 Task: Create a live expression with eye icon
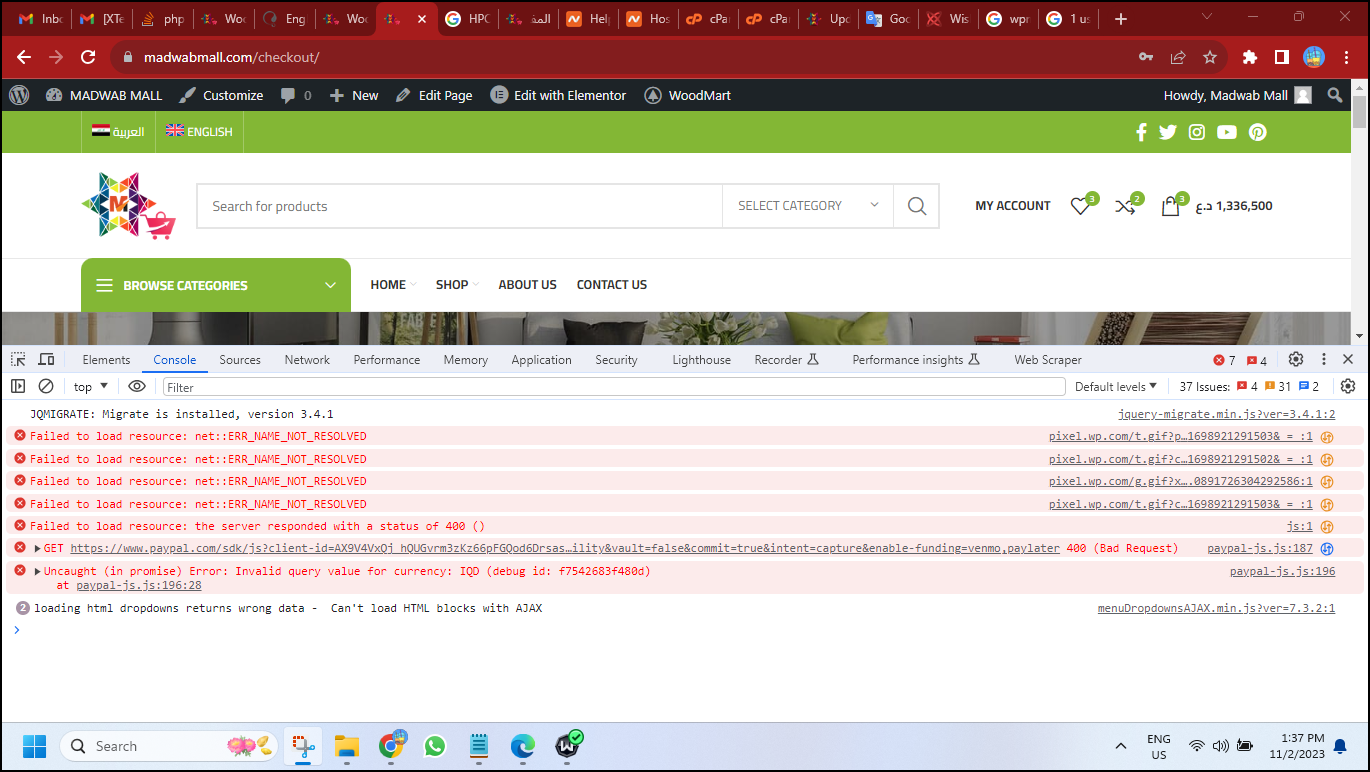[137, 387]
